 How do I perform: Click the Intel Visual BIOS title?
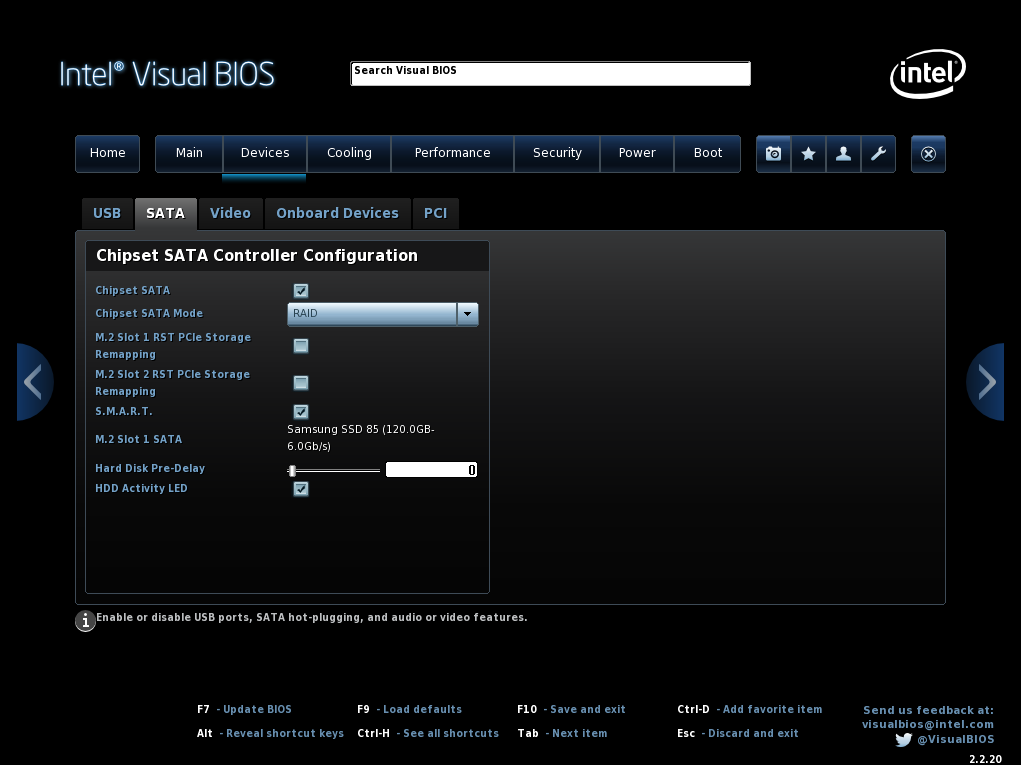point(167,74)
